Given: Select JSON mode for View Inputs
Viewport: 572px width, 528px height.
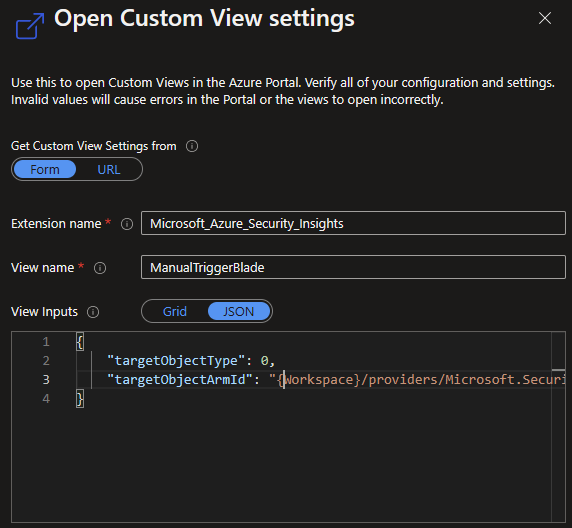Looking at the screenshot, I should [239, 311].
